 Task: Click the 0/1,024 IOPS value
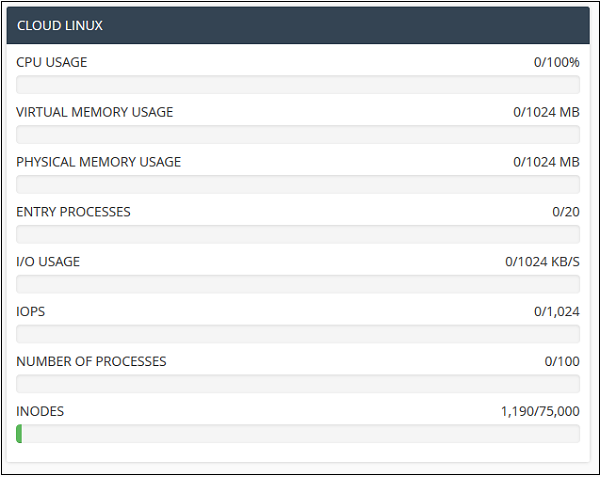[556, 312]
